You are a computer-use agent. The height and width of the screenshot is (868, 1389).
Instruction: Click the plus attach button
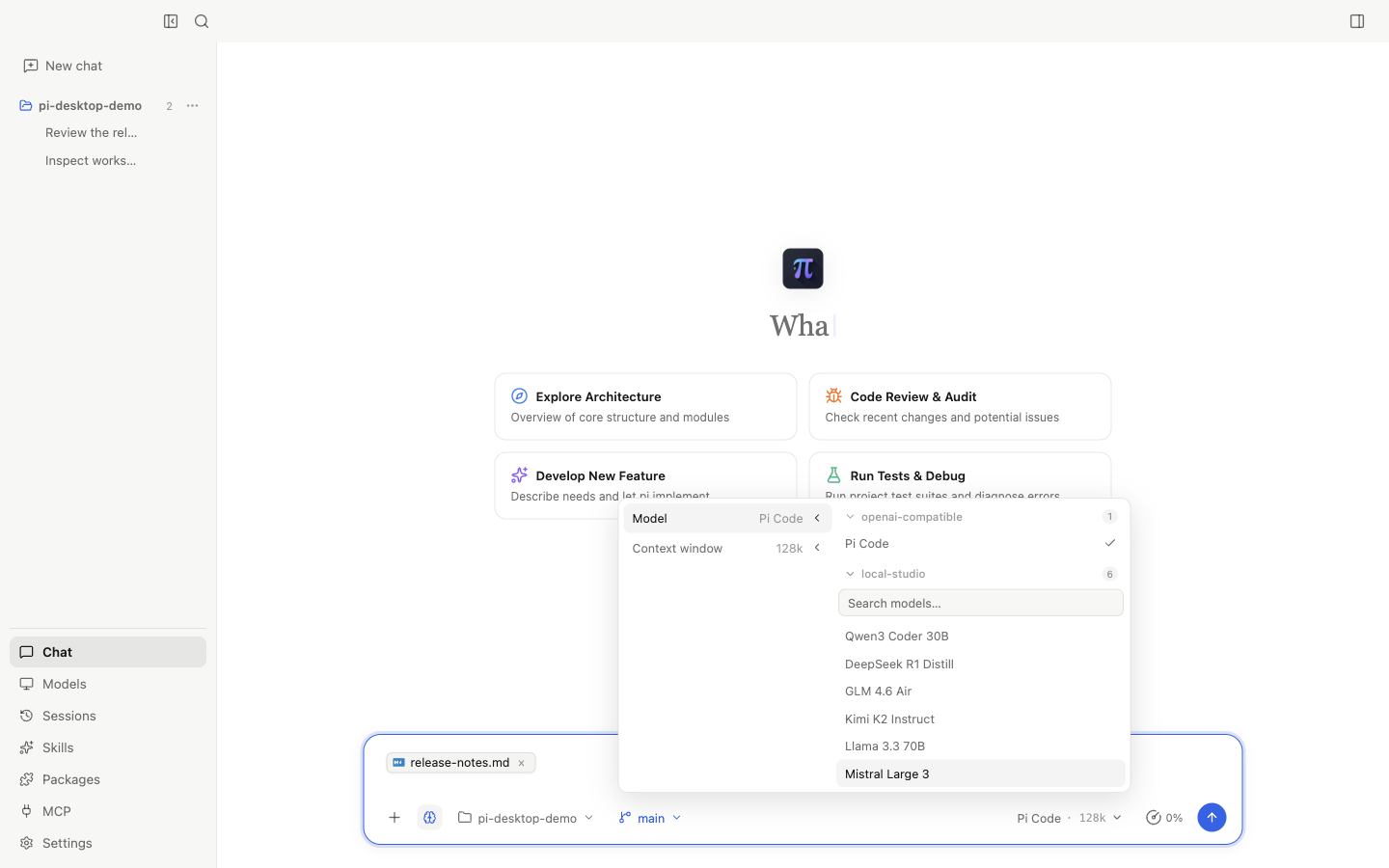(x=395, y=818)
